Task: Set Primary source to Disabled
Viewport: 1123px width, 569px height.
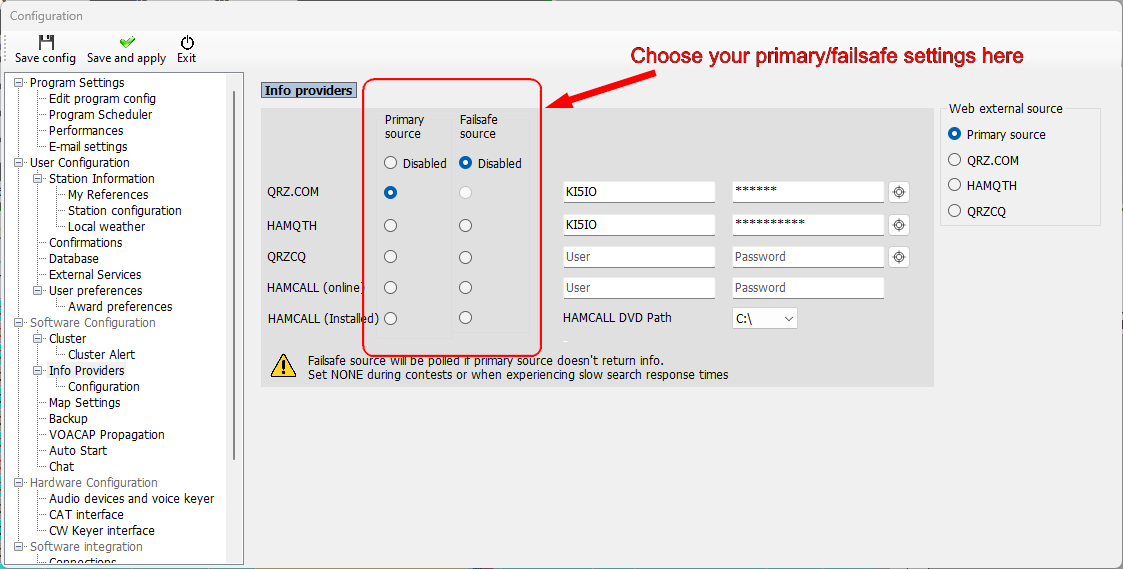Action: click(390, 163)
